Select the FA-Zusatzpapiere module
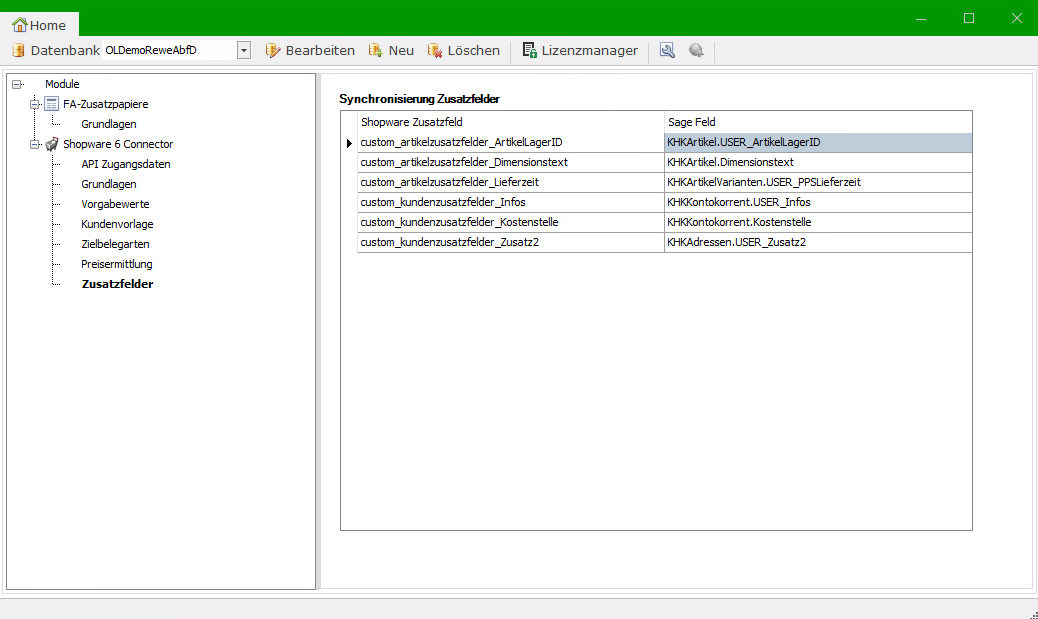This screenshot has height=619, width=1038. tap(105, 104)
